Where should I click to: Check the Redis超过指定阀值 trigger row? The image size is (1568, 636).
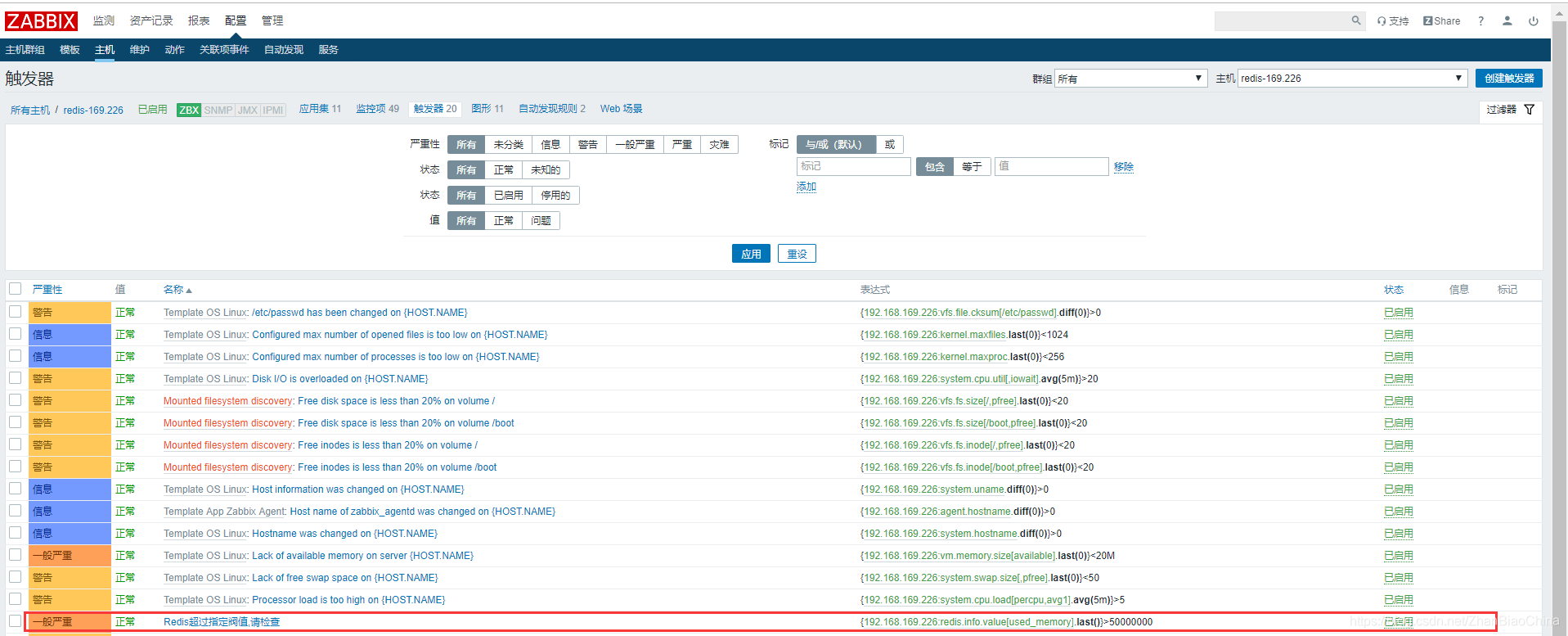coord(15,621)
